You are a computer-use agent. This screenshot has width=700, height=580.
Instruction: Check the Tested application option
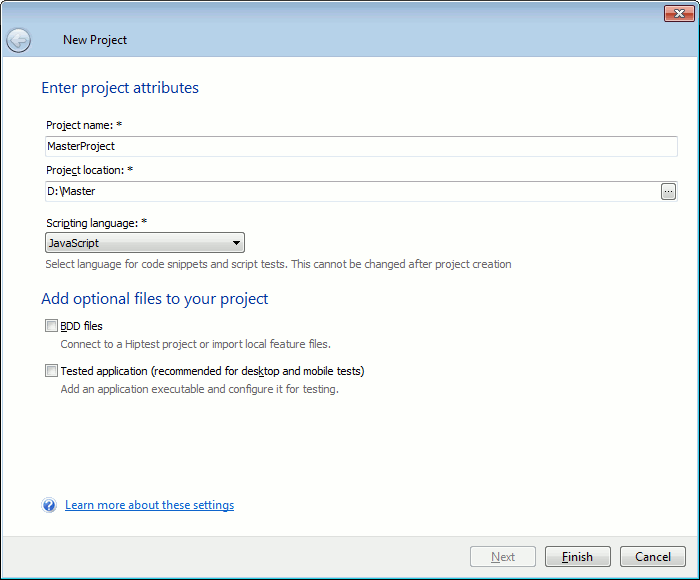coord(51,371)
